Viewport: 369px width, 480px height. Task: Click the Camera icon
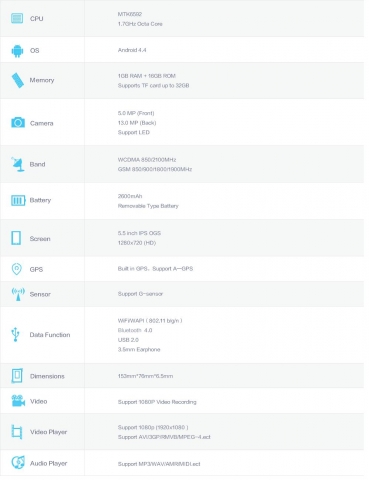point(18,122)
